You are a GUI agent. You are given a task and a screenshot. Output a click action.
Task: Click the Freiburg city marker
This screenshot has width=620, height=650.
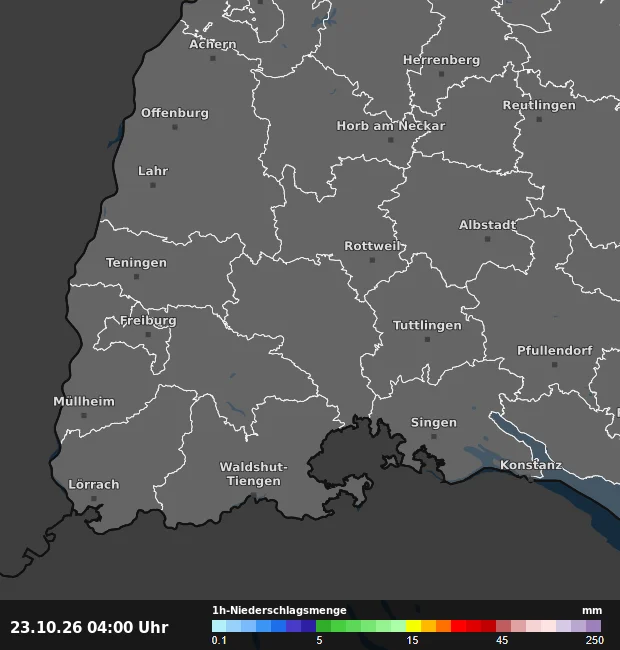148,335
